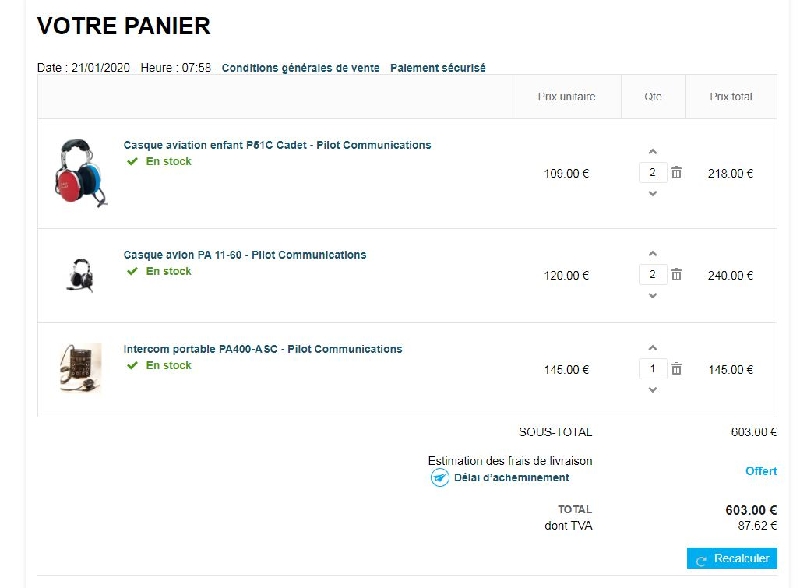Viewport: 800px width, 588px height.
Task: Click the airplane delivery icon near Délai d'acheminement
Action: tap(439, 478)
